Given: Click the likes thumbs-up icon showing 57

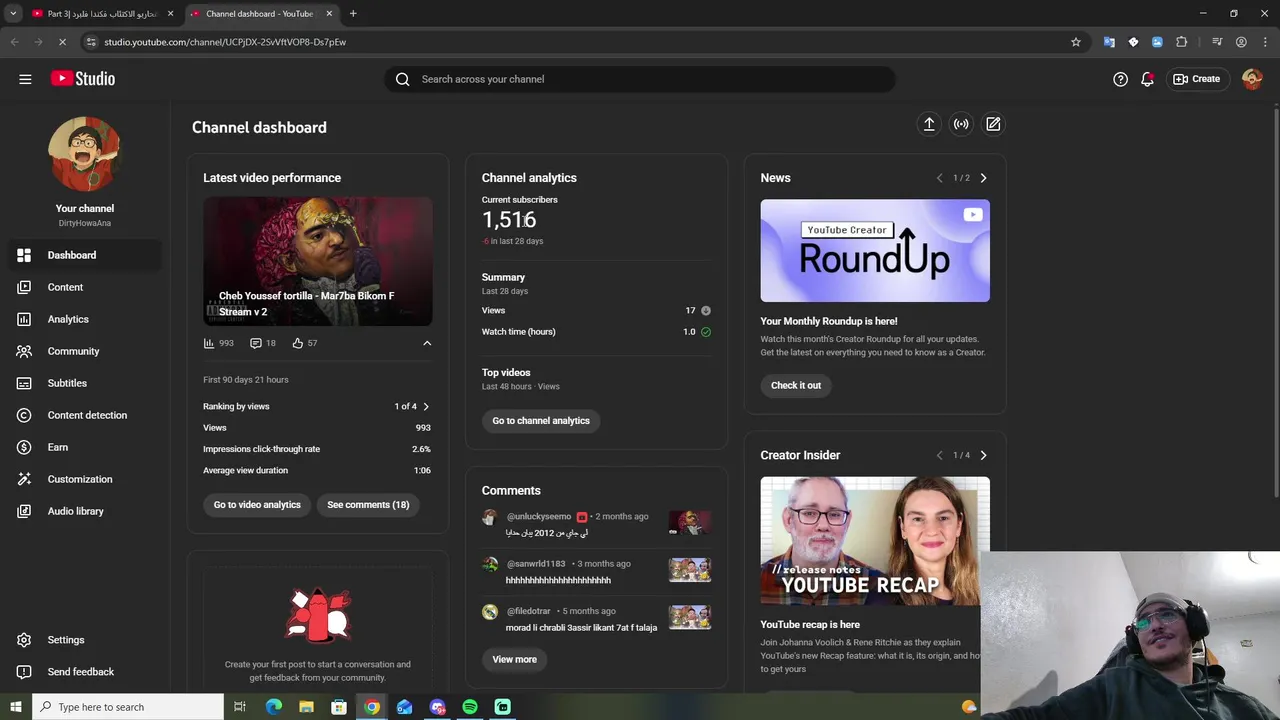Looking at the screenshot, I should coord(298,343).
